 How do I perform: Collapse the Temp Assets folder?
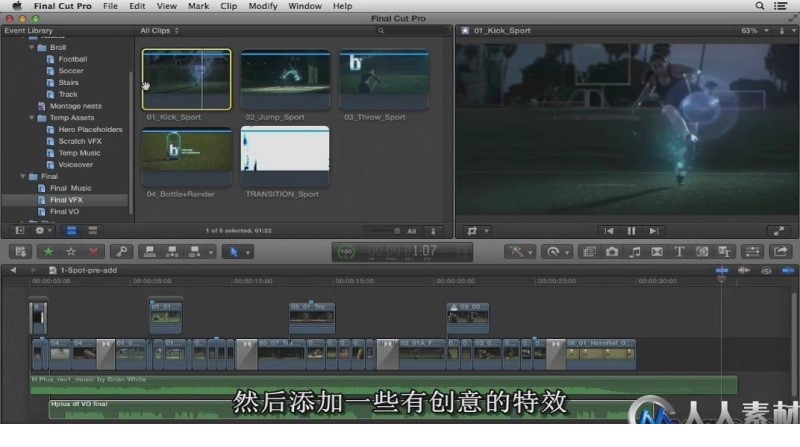32,117
